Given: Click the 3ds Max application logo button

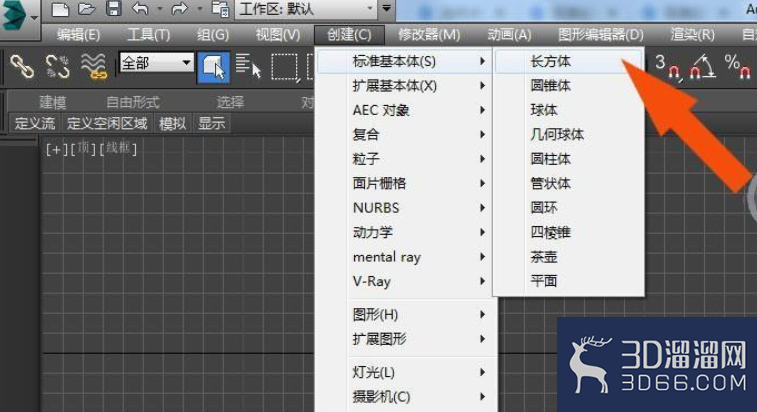Looking at the screenshot, I should (x=18, y=17).
